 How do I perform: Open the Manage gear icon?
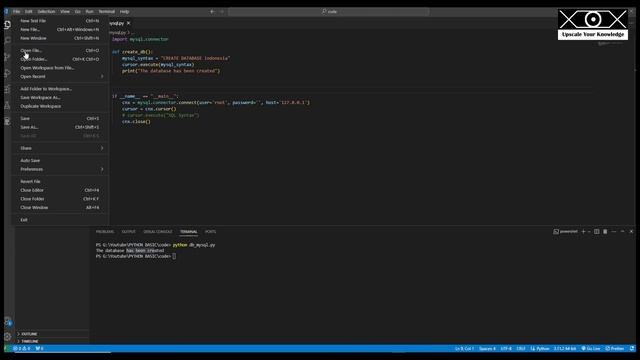pos(7,337)
